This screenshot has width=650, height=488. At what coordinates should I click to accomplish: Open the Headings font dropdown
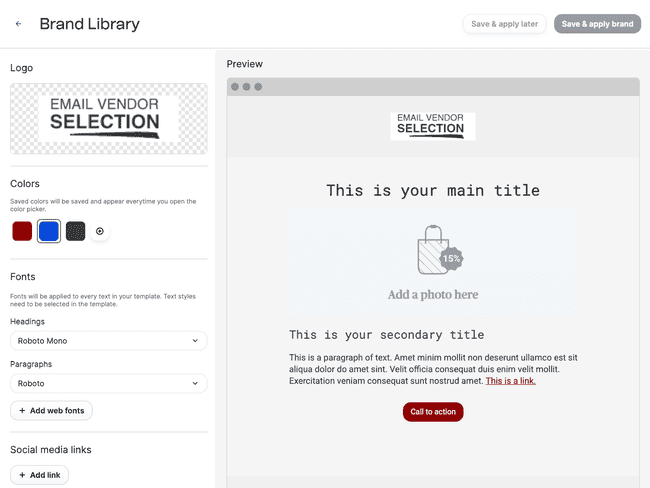pyautogui.click(x=109, y=341)
